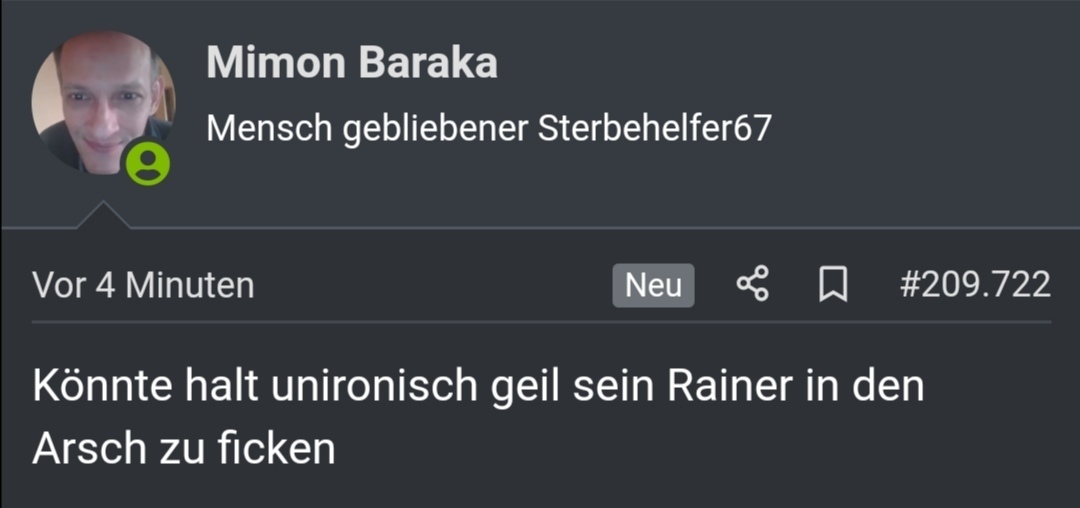
Task: Select the avatar of Mimon Baraka
Action: [x=103, y=102]
